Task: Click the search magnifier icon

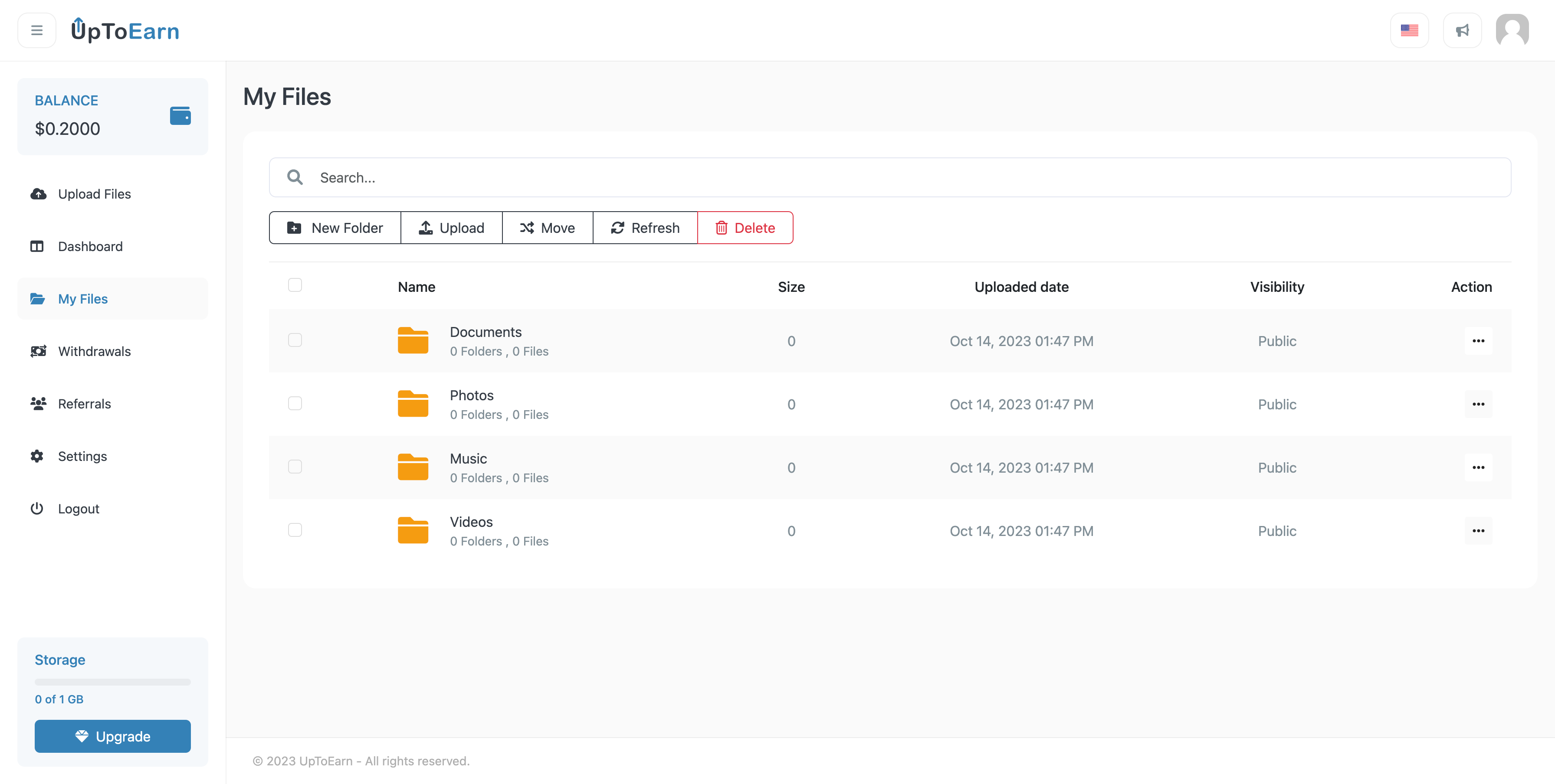Action: click(295, 177)
